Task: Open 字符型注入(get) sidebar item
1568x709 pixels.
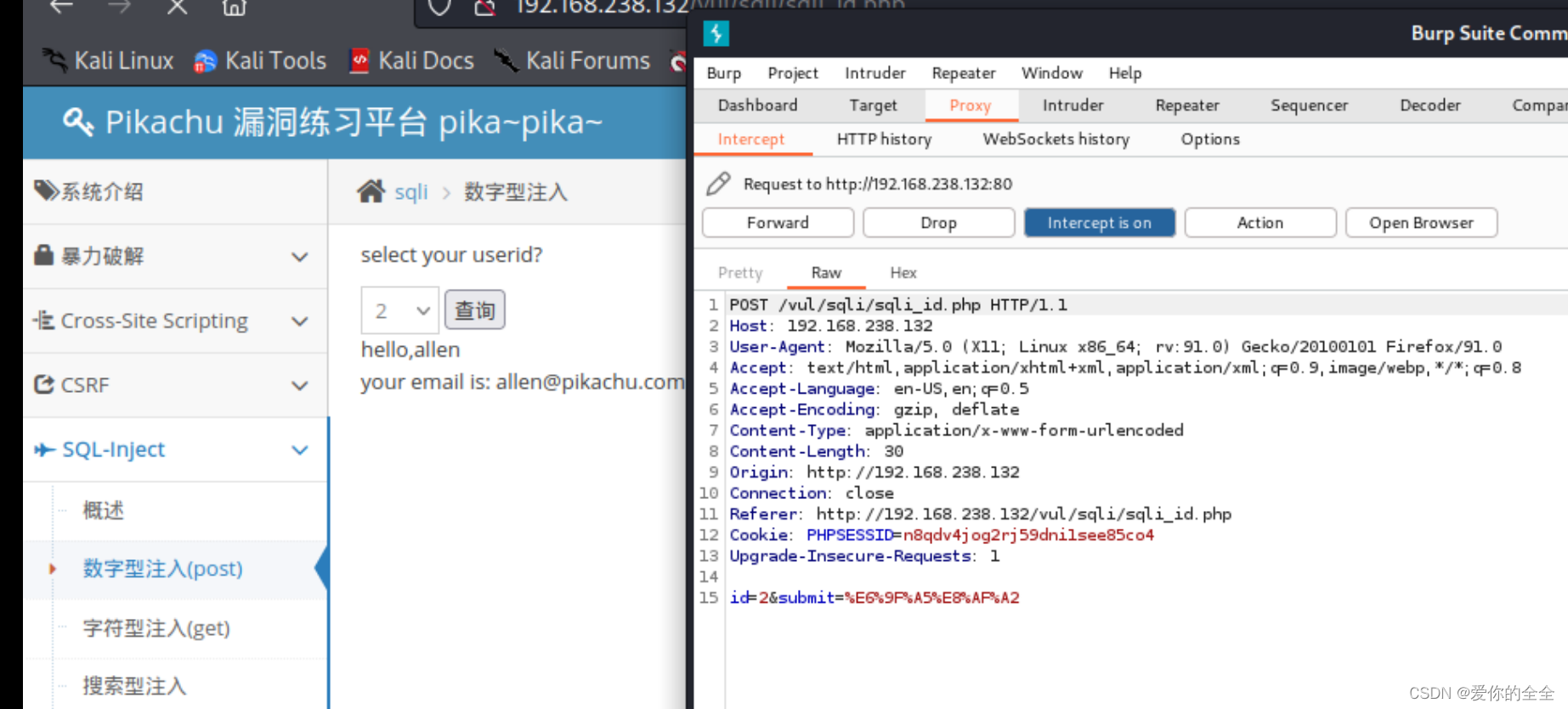Action: [x=156, y=628]
